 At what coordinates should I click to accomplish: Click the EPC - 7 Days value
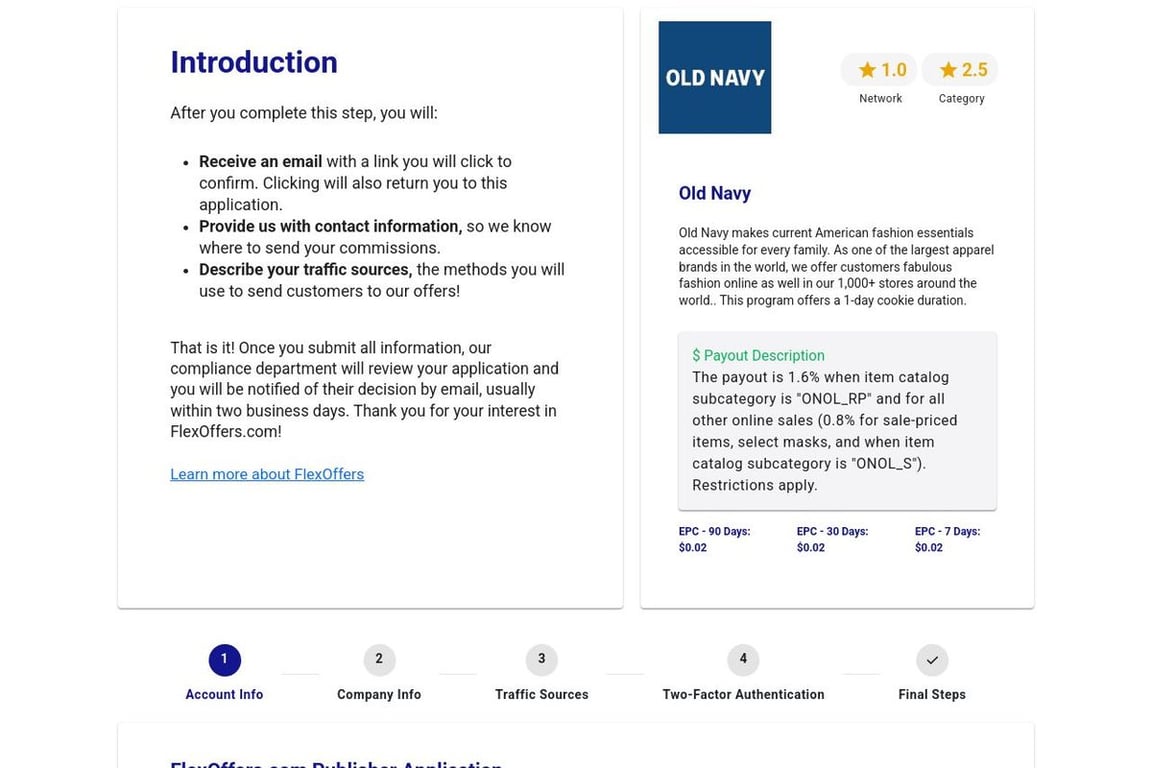coord(929,548)
